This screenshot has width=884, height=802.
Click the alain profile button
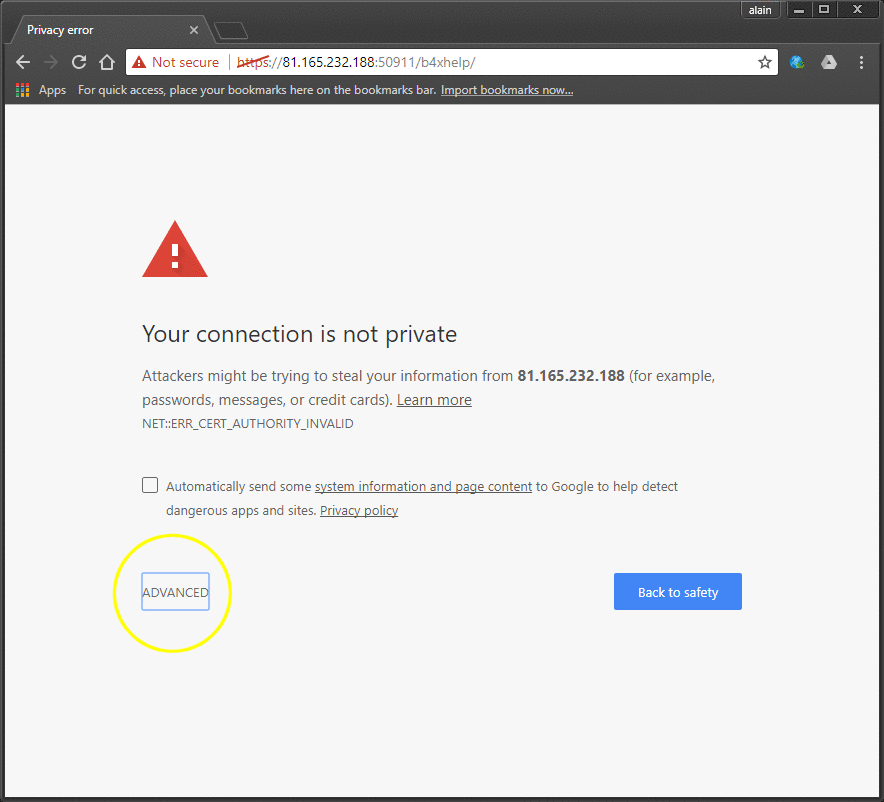pyautogui.click(x=760, y=10)
